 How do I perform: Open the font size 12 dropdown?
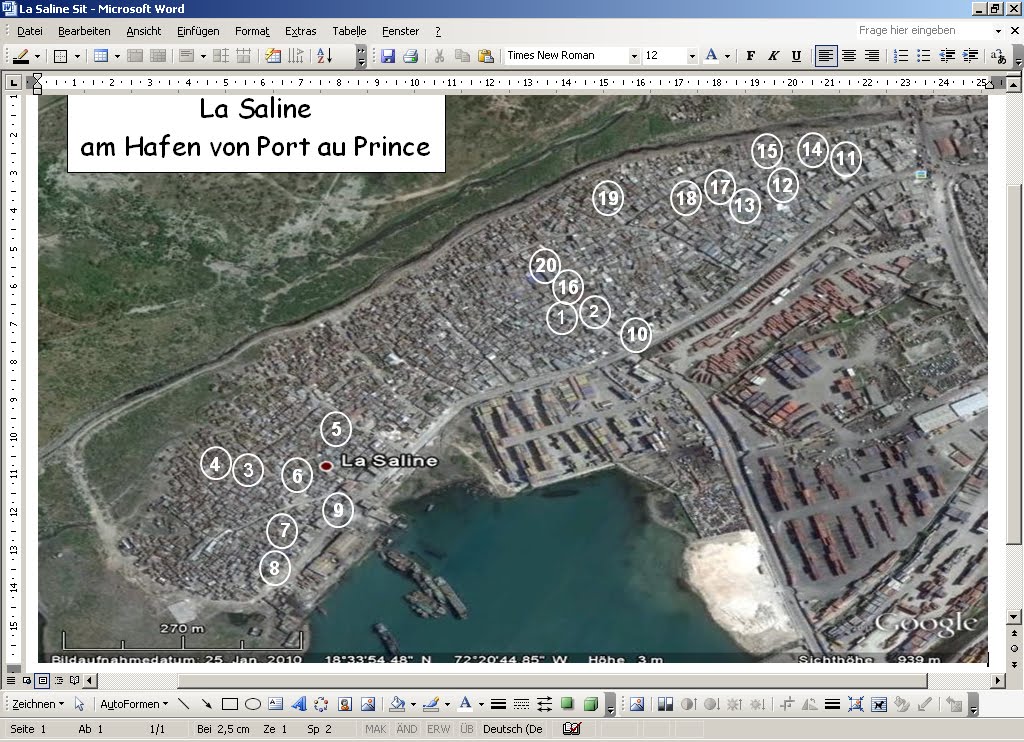(691, 56)
